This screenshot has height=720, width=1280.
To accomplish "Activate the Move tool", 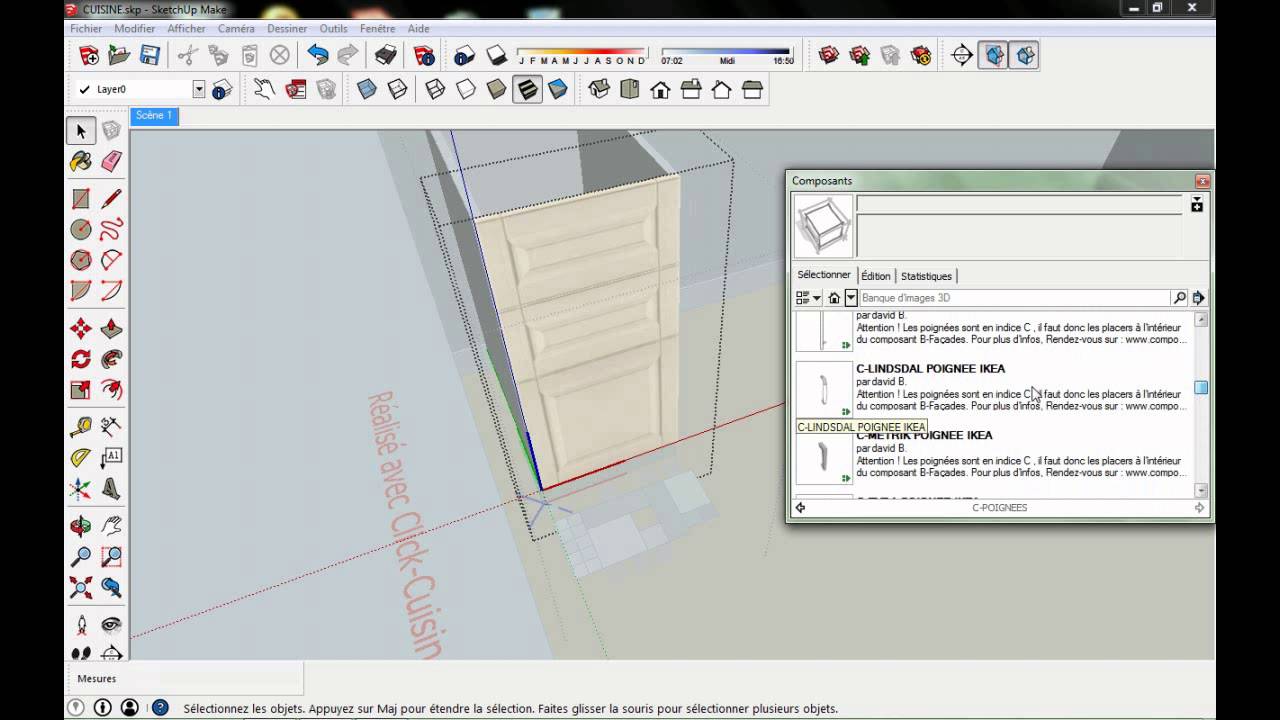I will tap(81, 329).
